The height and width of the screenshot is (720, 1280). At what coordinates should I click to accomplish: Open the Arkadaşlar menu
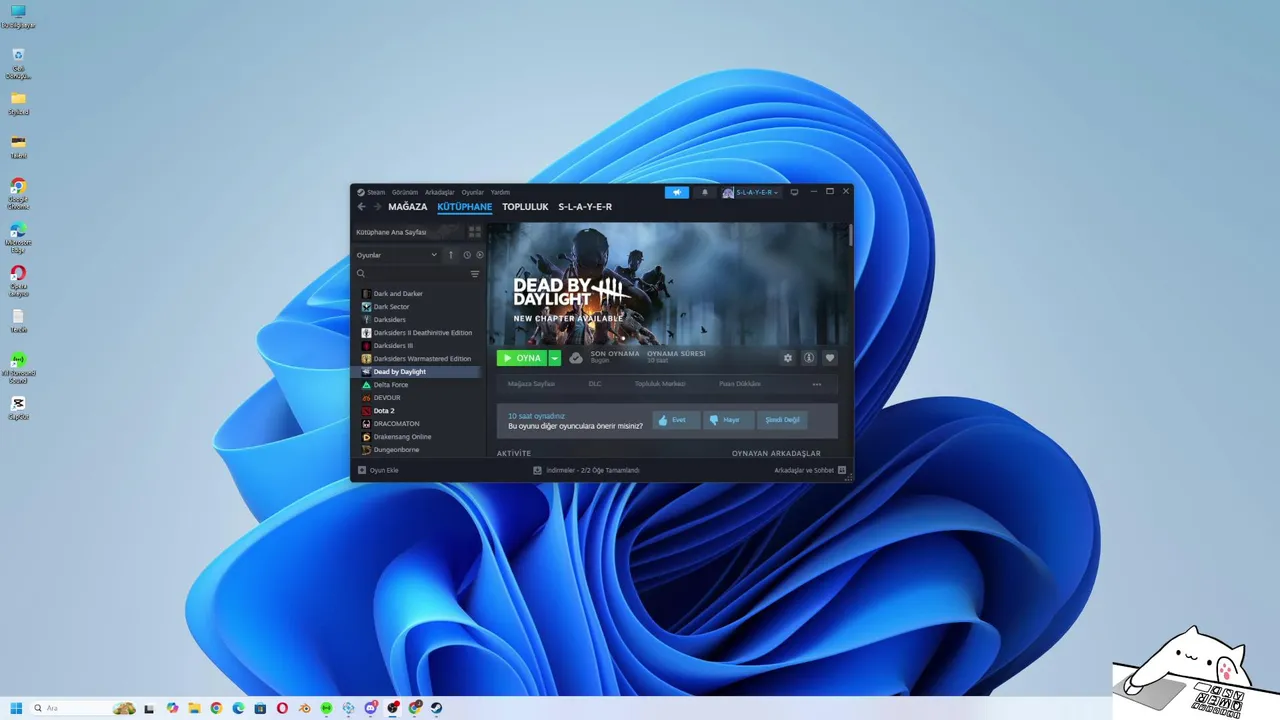[439, 192]
